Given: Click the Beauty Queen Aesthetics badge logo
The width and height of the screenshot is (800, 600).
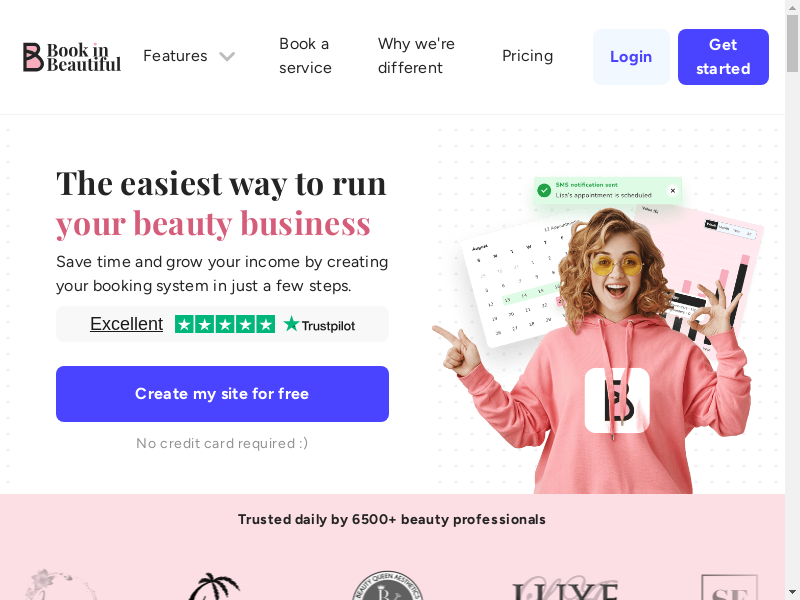Looking at the screenshot, I should click(x=387, y=586).
